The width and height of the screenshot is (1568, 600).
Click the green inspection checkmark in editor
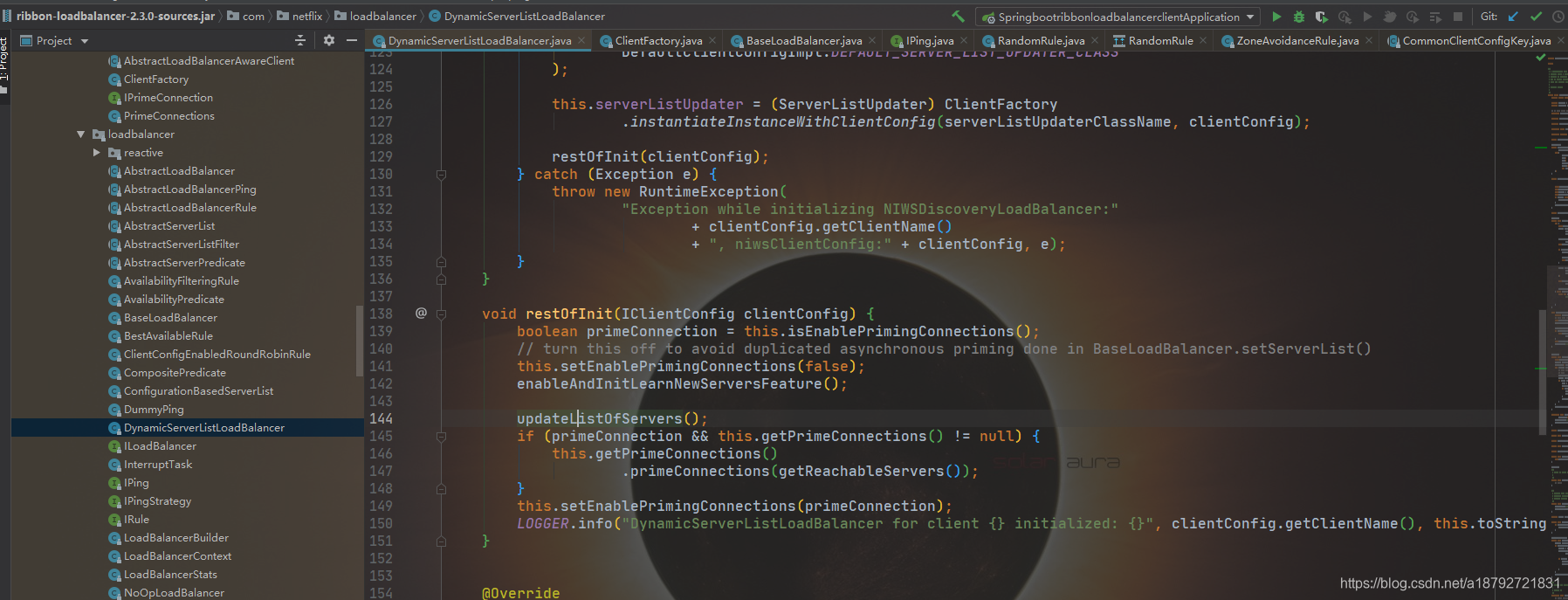(x=1540, y=58)
